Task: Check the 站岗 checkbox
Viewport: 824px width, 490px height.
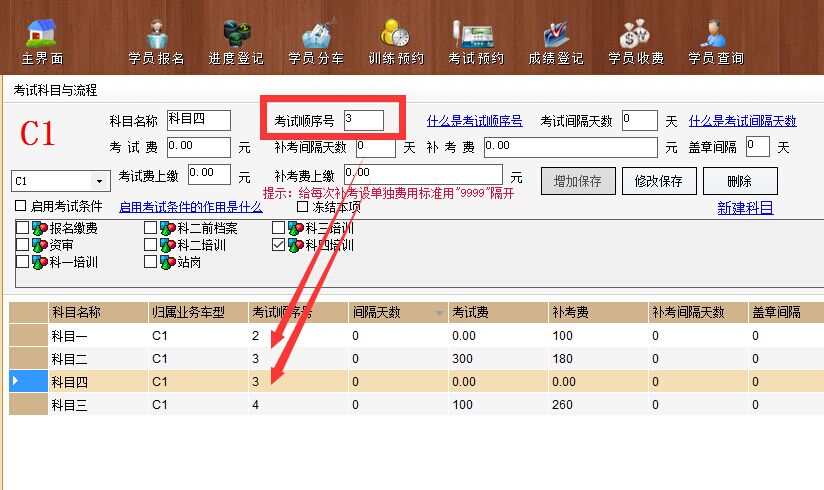Action: pyautogui.click(x=150, y=261)
